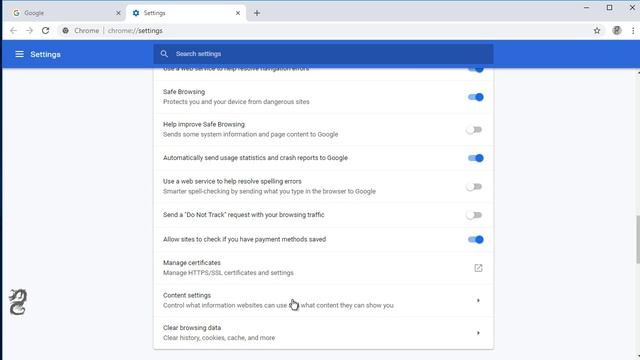Enable spelling errors web service toggle

474,187
